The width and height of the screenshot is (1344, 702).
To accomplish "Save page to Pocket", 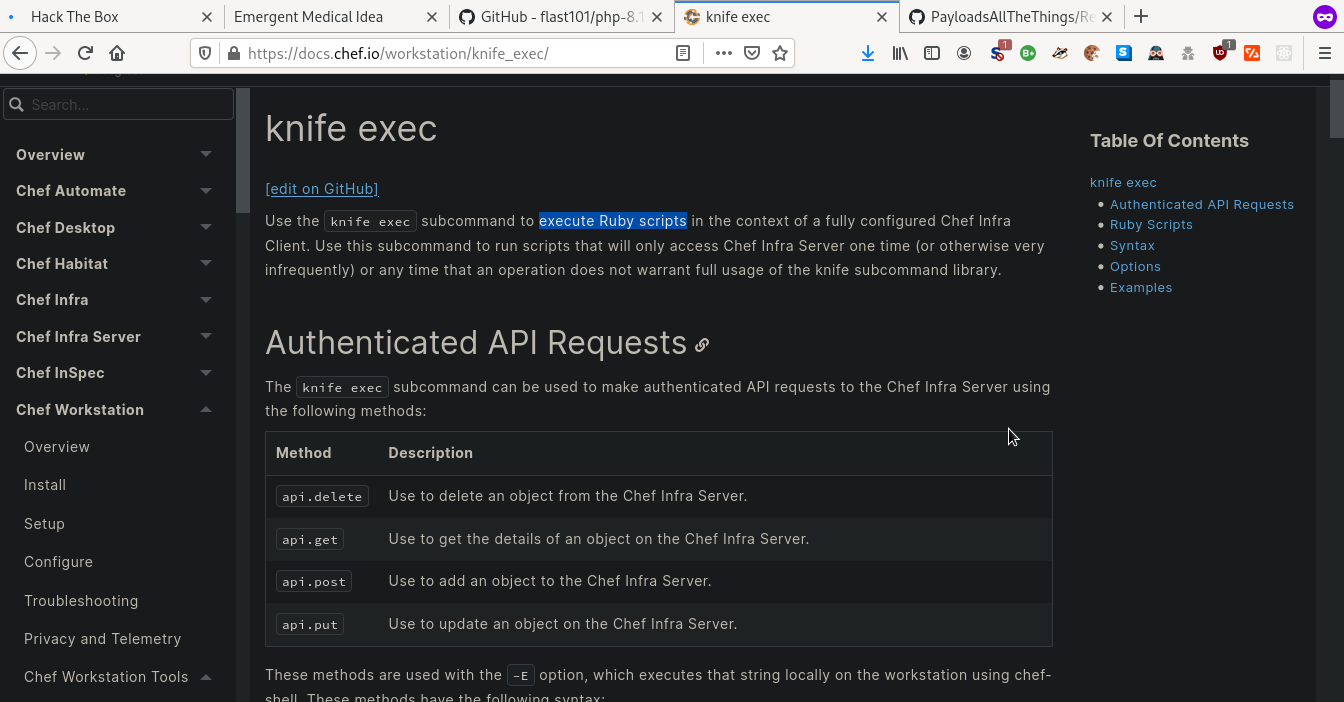I will [752, 53].
